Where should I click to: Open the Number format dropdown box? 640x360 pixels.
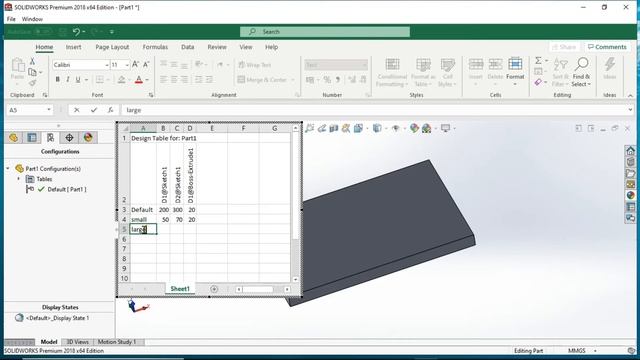click(x=336, y=64)
